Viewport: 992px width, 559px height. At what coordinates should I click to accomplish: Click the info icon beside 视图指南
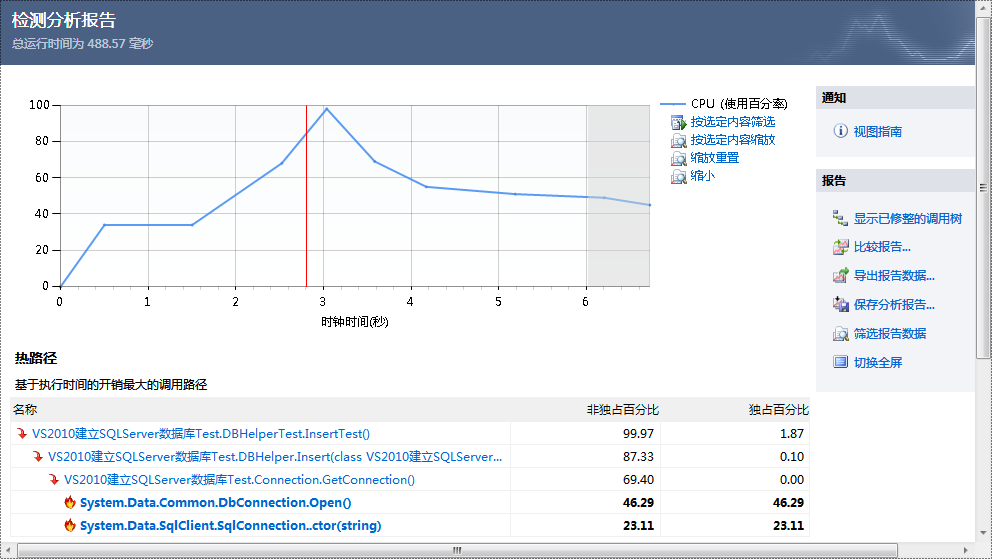(x=840, y=131)
